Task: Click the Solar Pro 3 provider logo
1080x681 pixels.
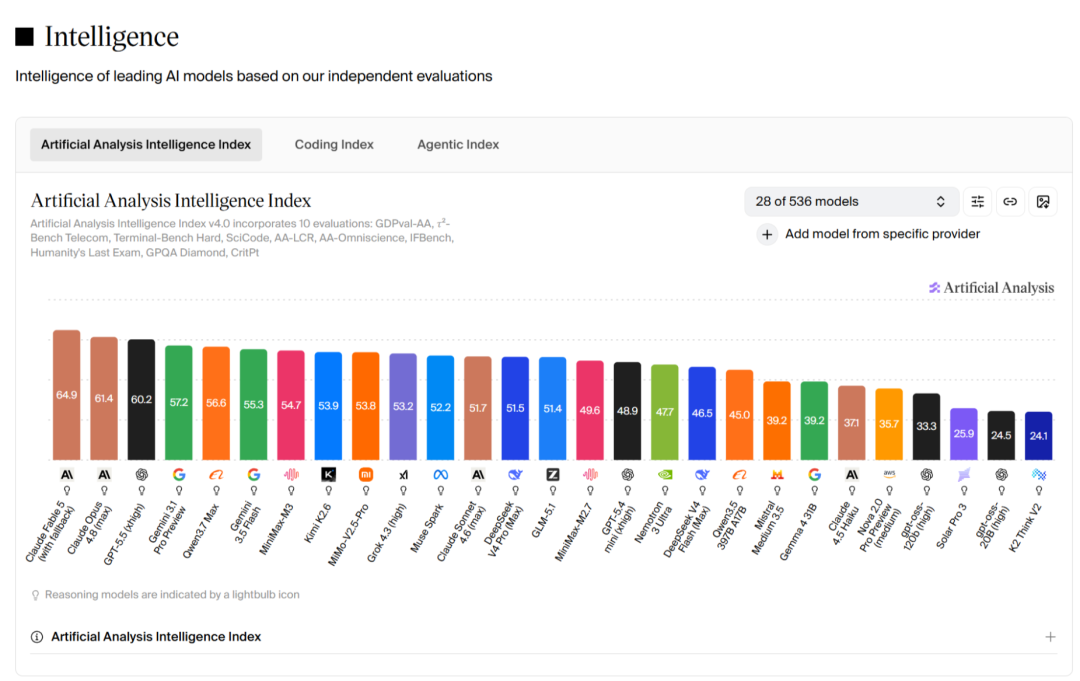Action: 964,474
